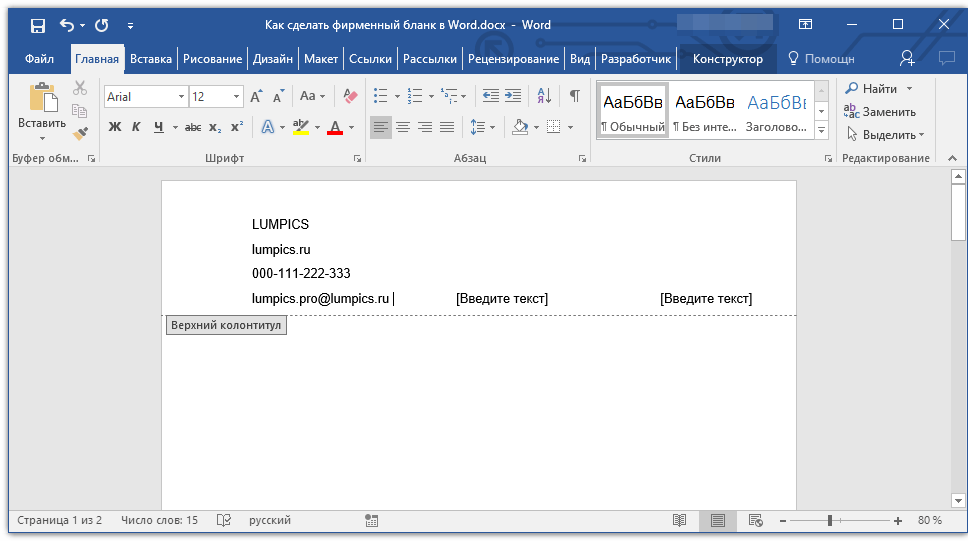Click the Format Painter brush icon

pyautogui.click(x=81, y=133)
